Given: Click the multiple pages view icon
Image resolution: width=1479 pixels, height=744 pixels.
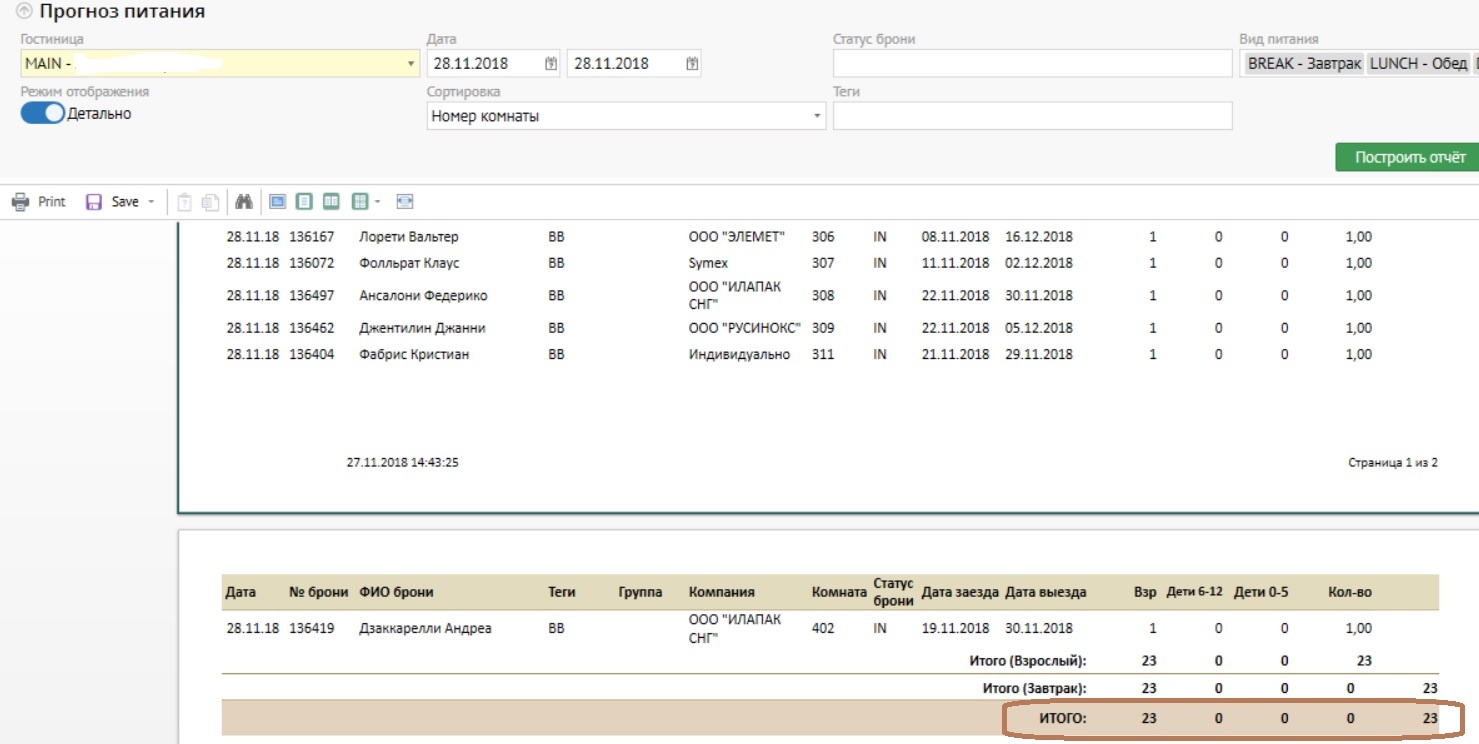Looking at the screenshot, I should tap(360, 202).
